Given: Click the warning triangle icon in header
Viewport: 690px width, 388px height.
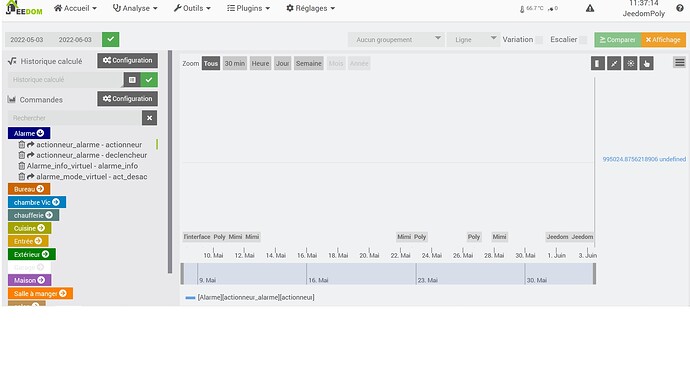Looking at the screenshot, I should point(590,8).
